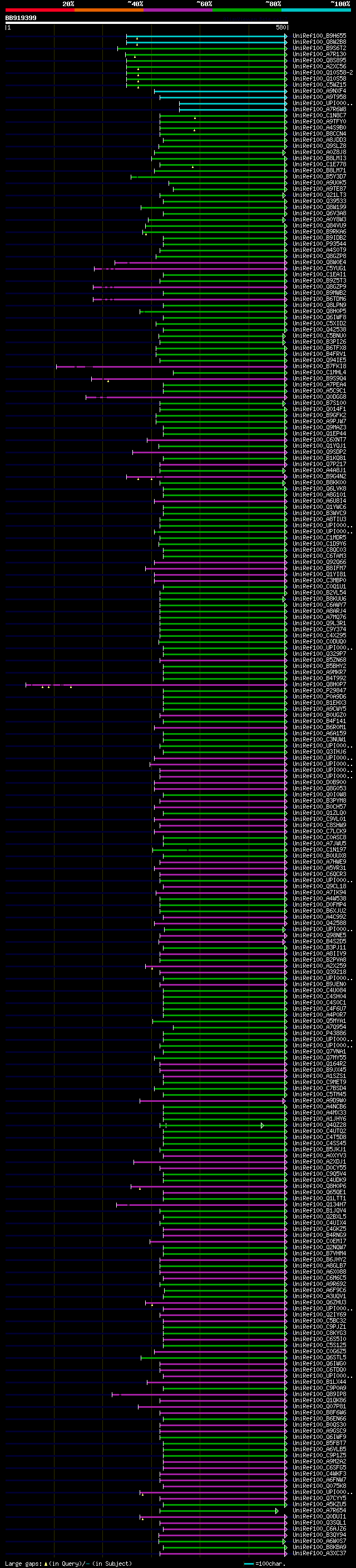The height and width of the screenshot is (1568, 356).
Task: Click the query end position label 580
Action: (280, 27)
